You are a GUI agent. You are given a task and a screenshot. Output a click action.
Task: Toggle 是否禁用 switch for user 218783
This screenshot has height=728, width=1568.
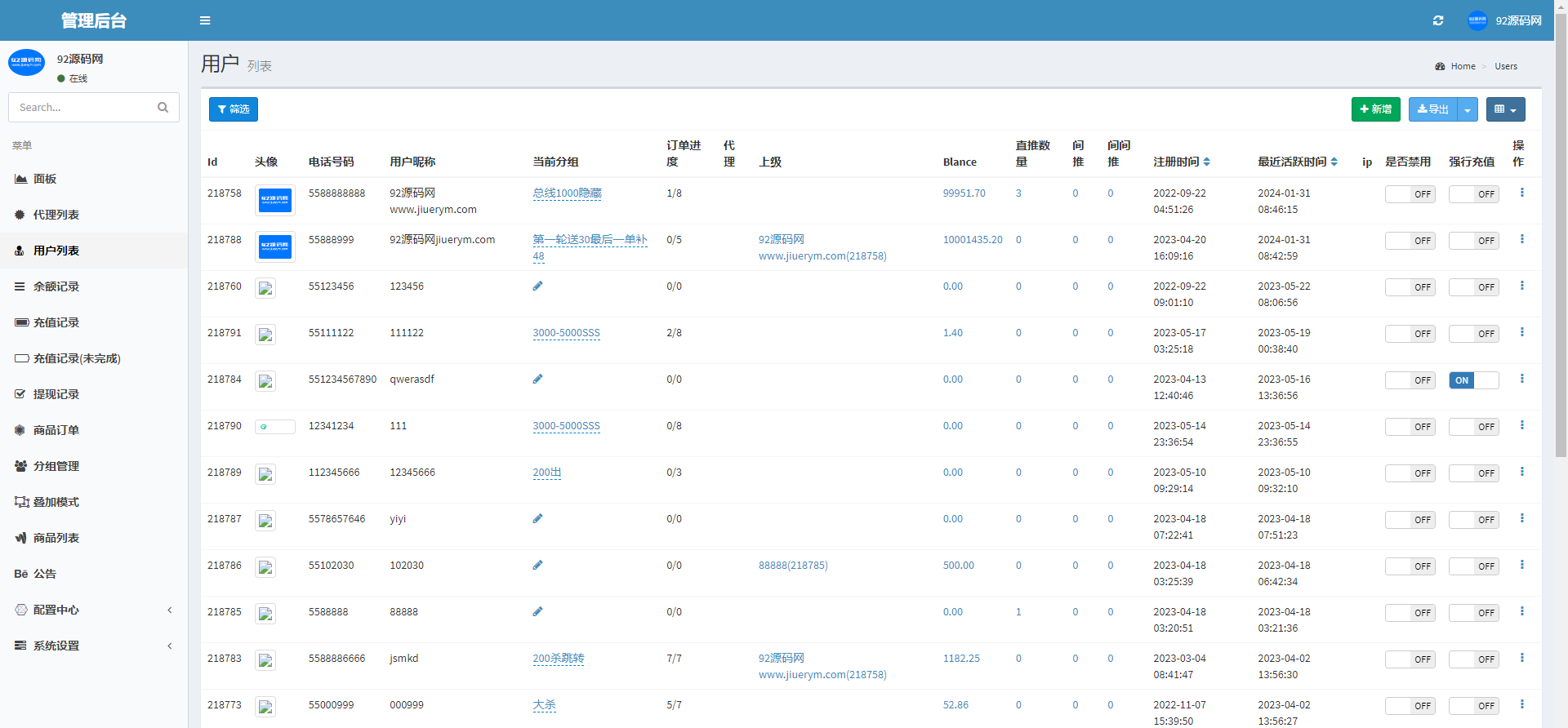(1410, 659)
